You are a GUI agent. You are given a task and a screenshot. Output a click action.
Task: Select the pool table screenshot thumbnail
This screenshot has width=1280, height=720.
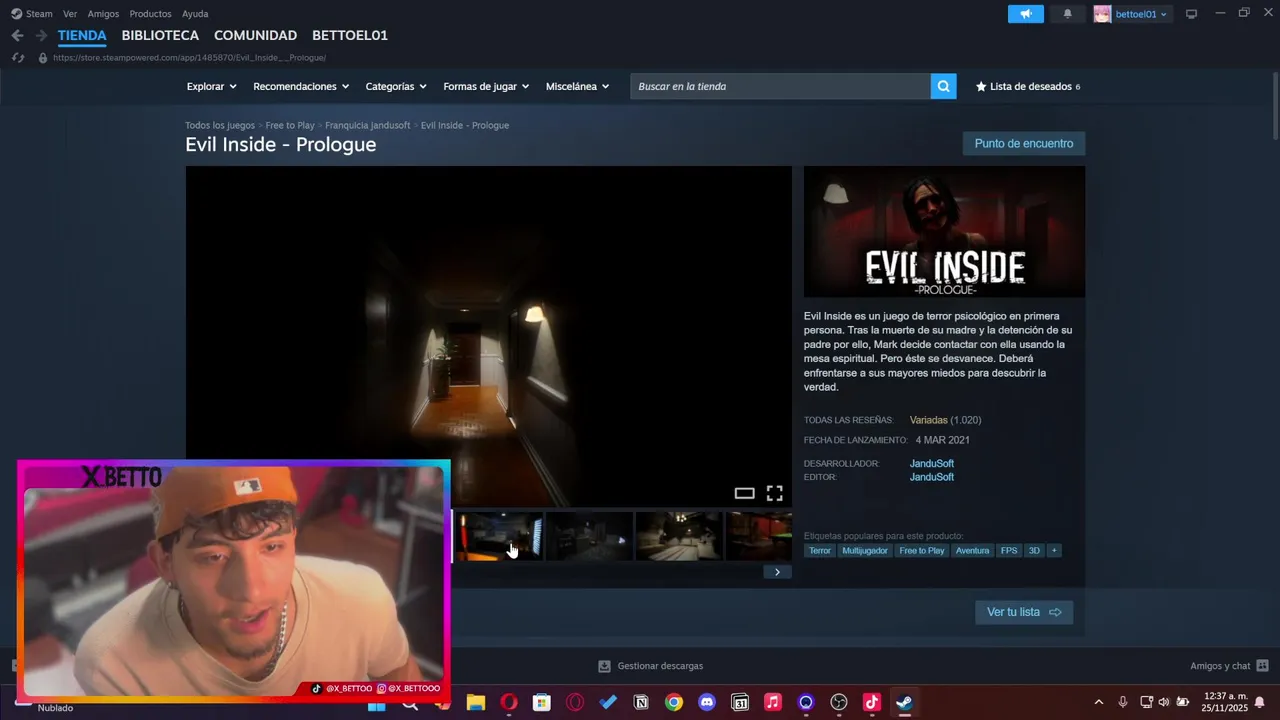coord(759,536)
